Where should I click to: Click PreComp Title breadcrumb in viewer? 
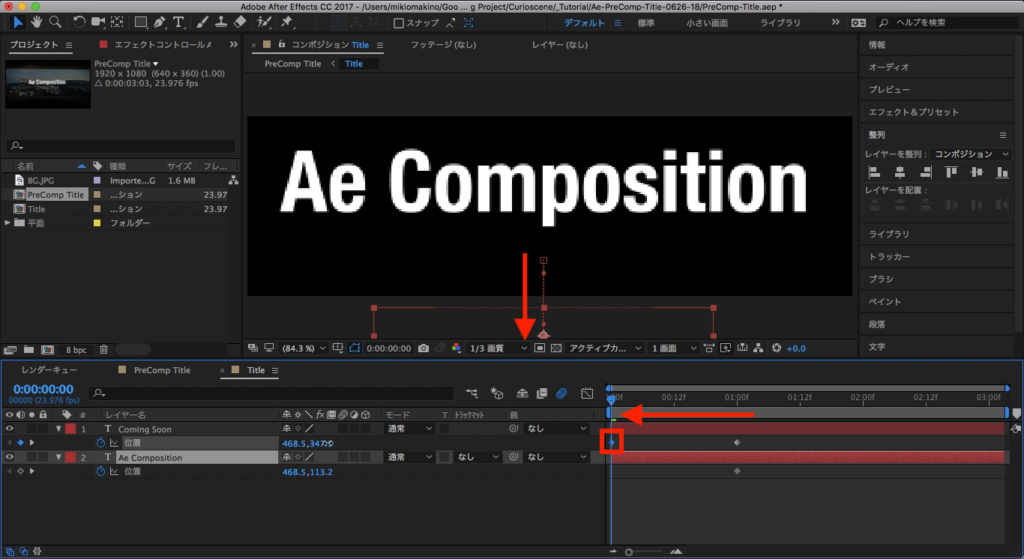tap(293, 63)
